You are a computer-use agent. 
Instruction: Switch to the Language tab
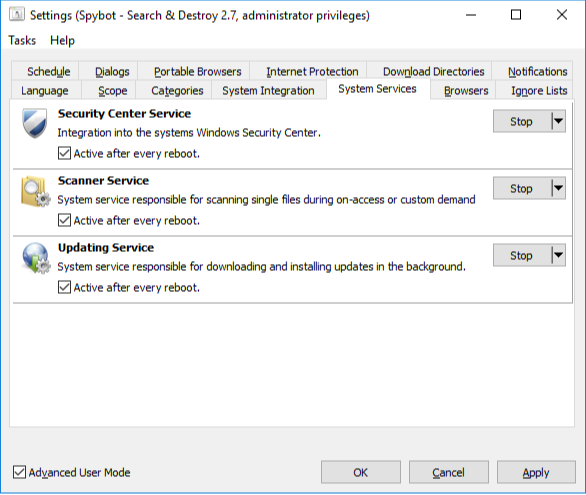coord(45,90)
